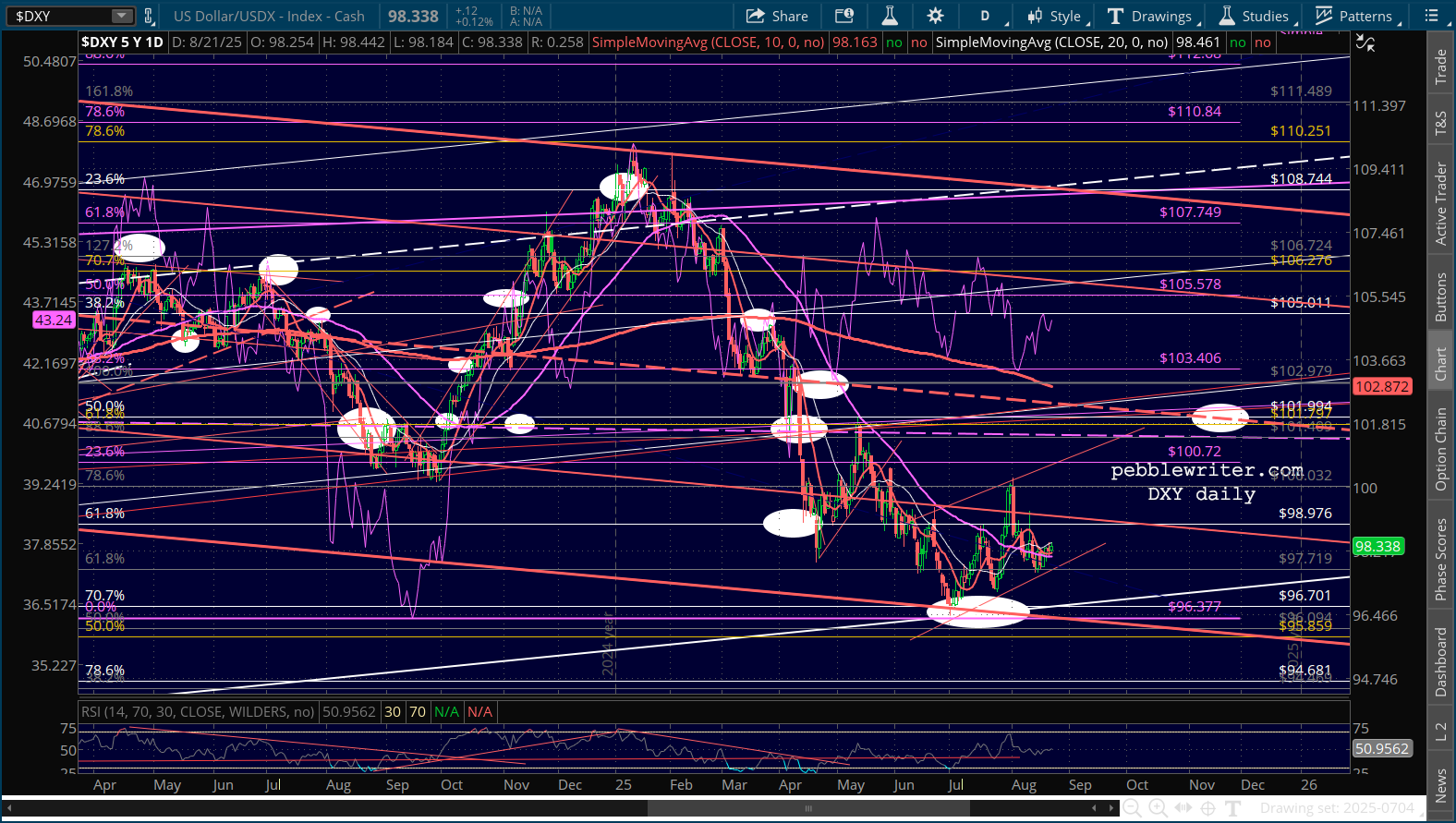1456x823 pixels.
Task: Click the list menu icon at top right
Action: [1432, 16]
